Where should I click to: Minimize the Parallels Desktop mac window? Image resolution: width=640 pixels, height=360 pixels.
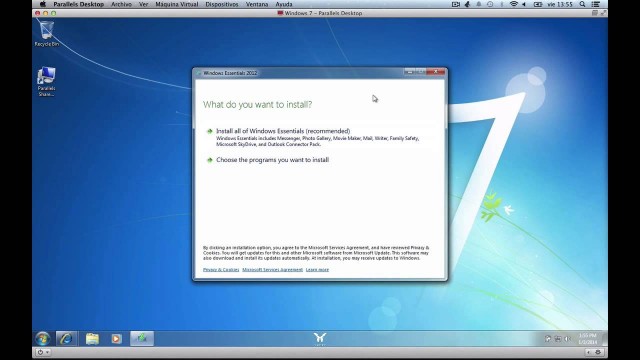click(x=45, y=13)
